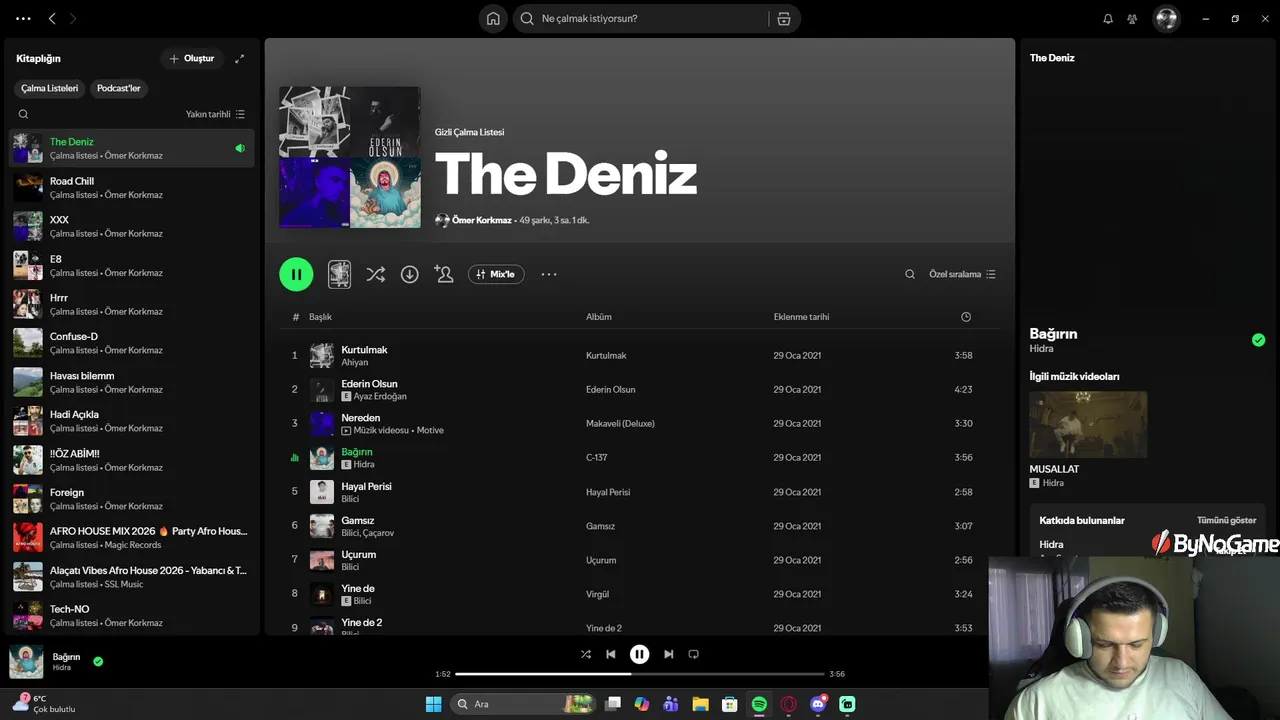Click Oluştur to create a playlist
The width and height of the screenshot is (1280, 720).
point(191,59)
